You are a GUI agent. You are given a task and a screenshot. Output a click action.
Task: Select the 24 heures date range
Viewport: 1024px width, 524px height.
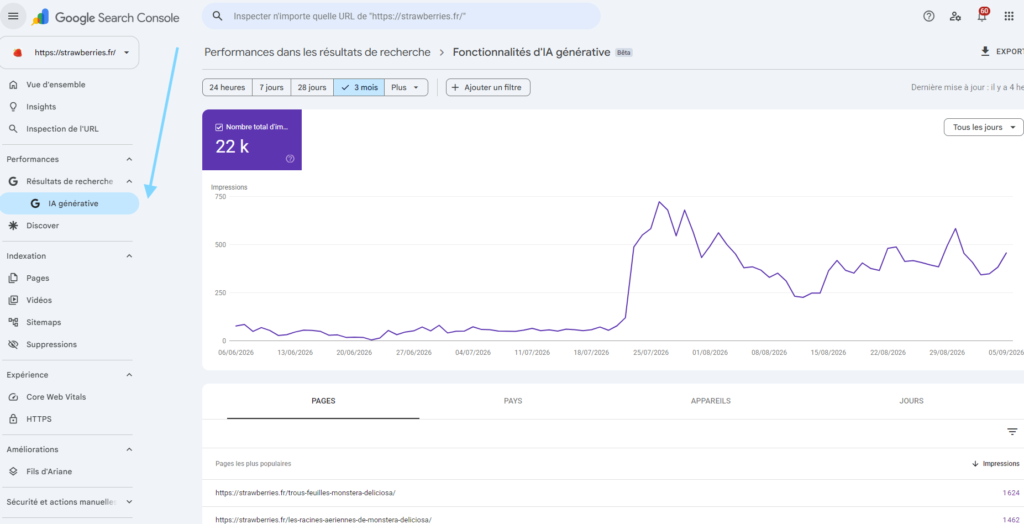(227, 88)
